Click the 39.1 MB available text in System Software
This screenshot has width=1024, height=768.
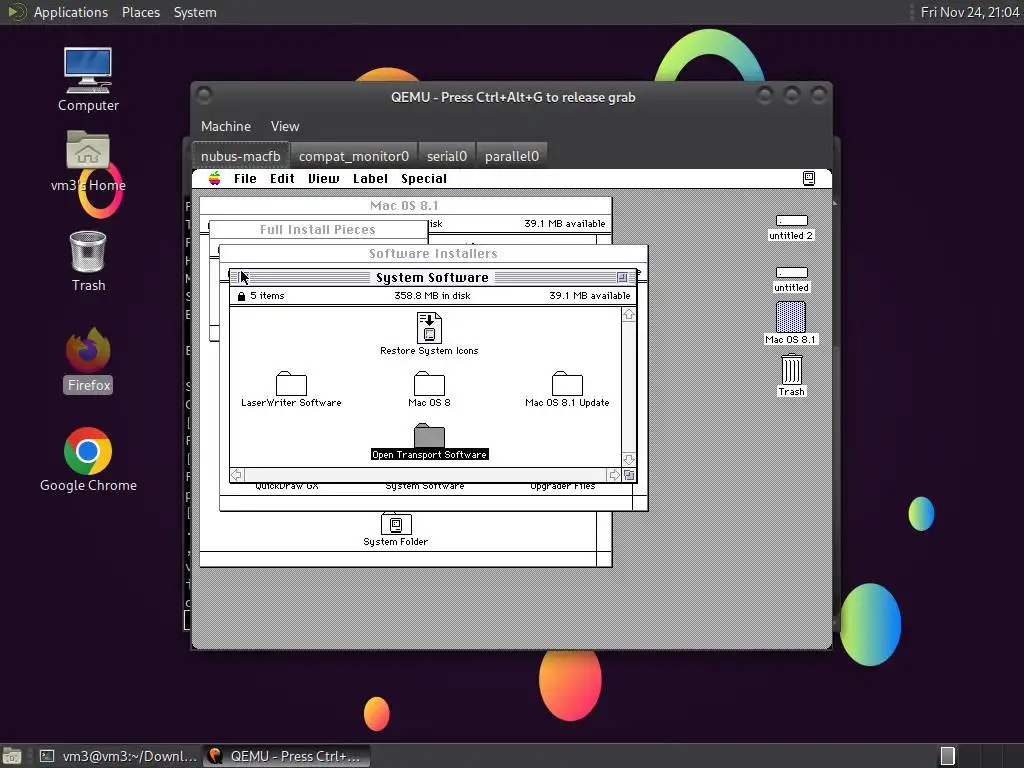590,296
